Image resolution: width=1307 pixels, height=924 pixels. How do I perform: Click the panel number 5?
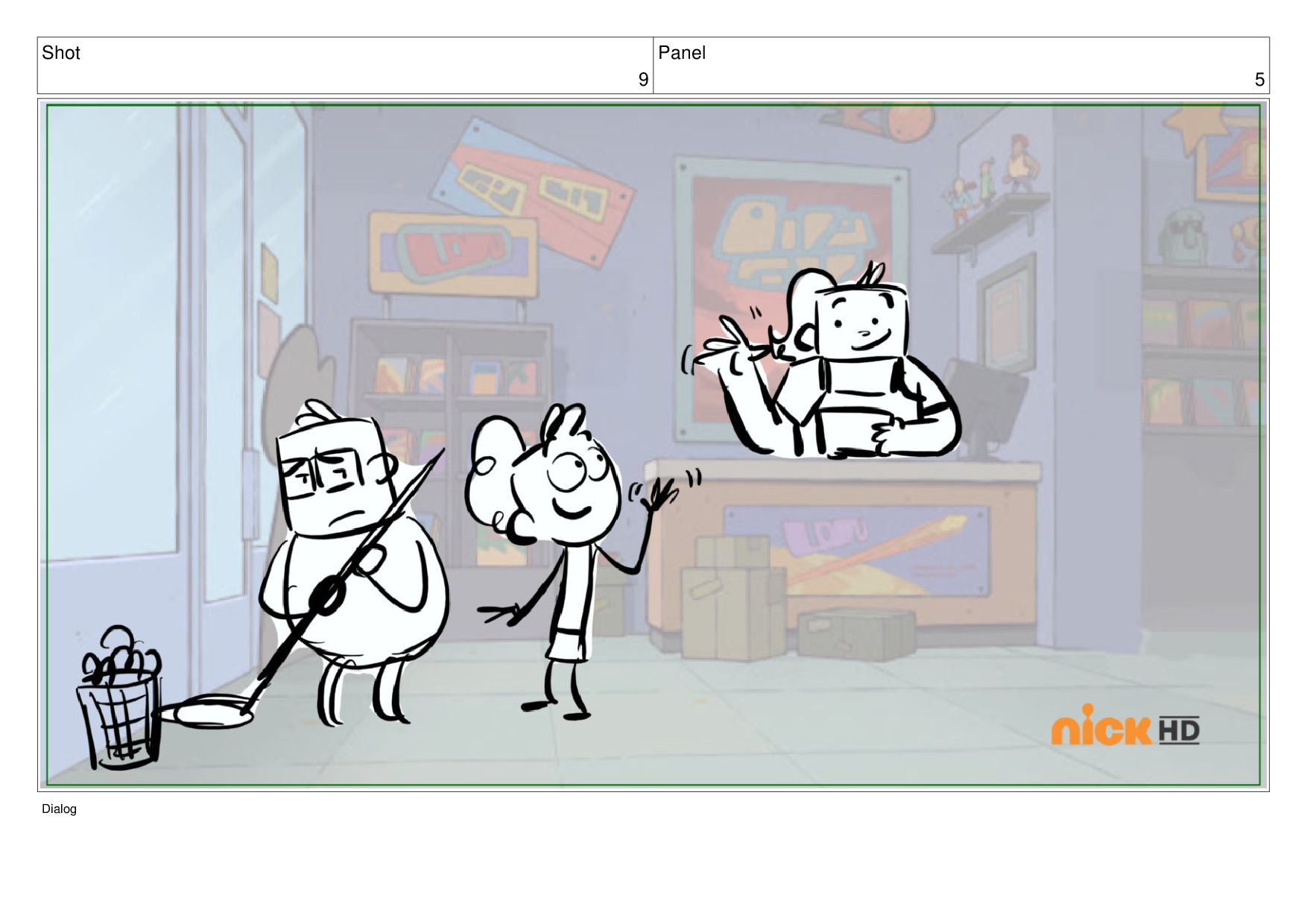pyautogui.click(x=1259, y=80)
